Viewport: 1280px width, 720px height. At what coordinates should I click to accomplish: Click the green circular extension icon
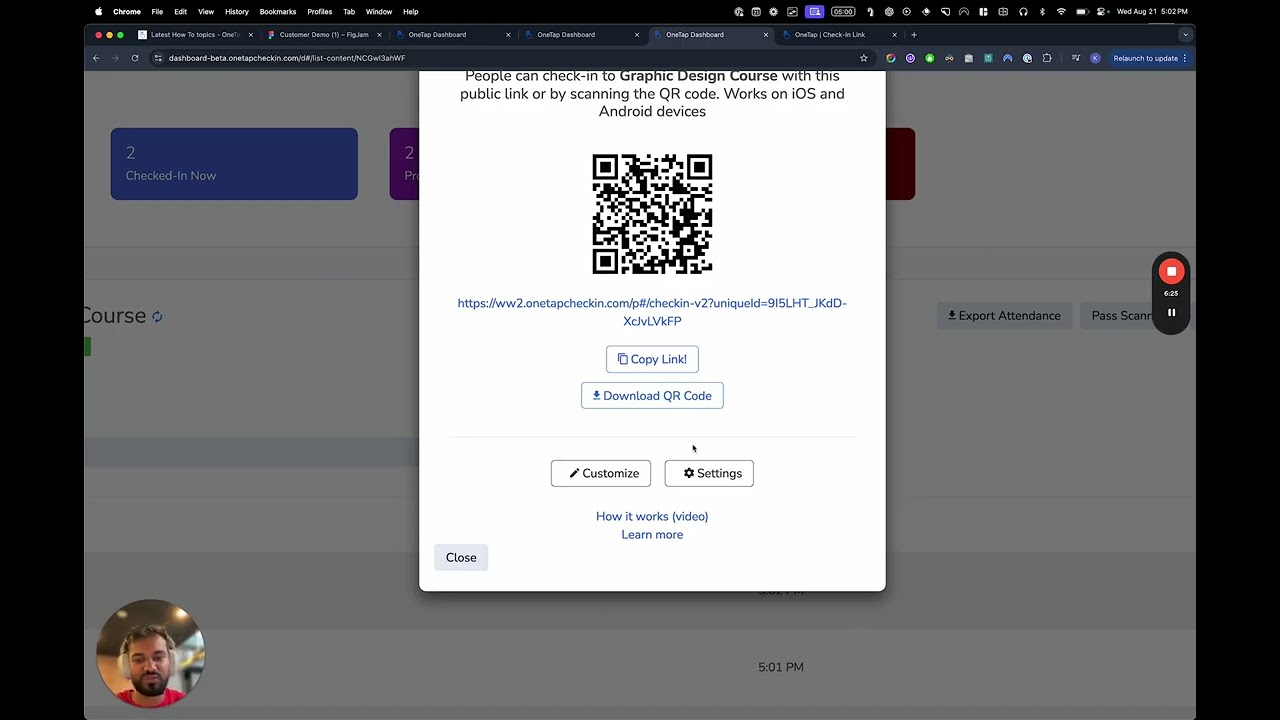coord(930,58)
